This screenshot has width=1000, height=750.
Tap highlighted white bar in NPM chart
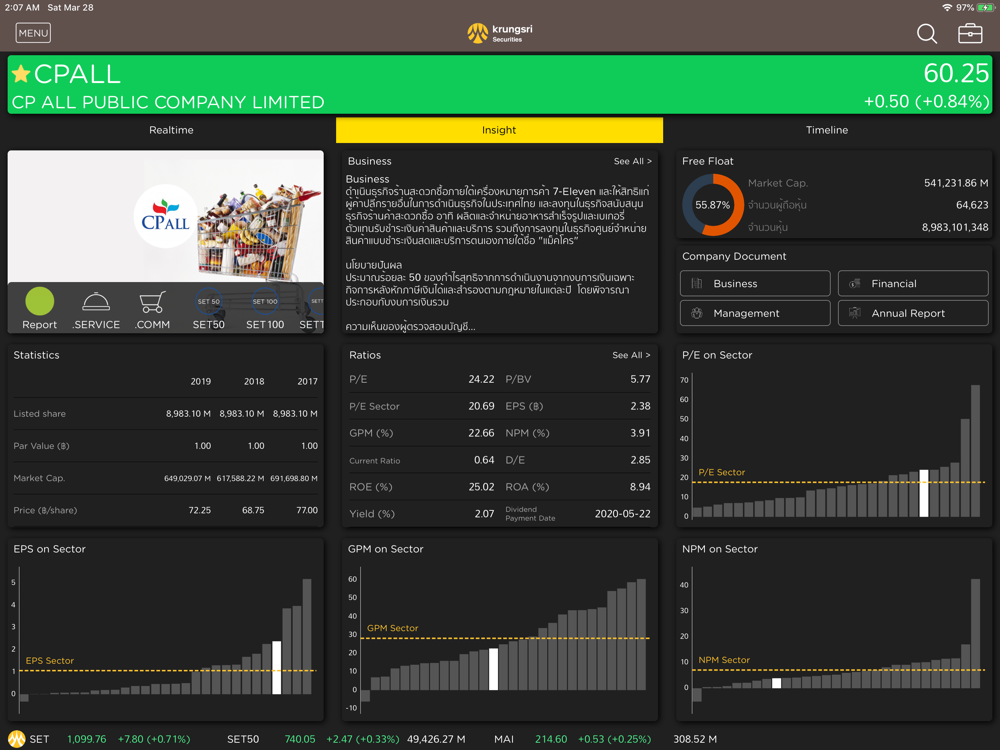click(x=776, y=683)
